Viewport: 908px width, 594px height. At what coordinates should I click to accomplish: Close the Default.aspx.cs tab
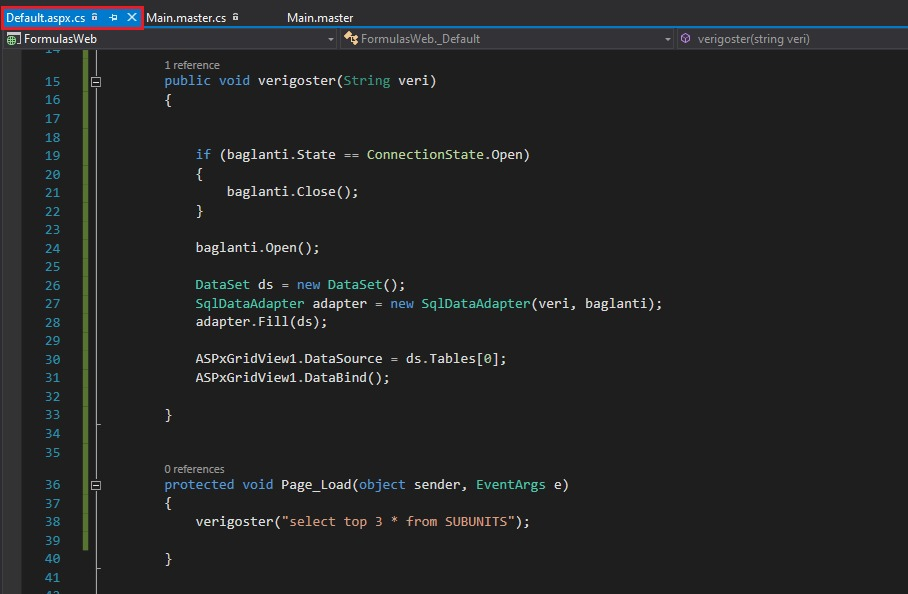tap(130, 17)
